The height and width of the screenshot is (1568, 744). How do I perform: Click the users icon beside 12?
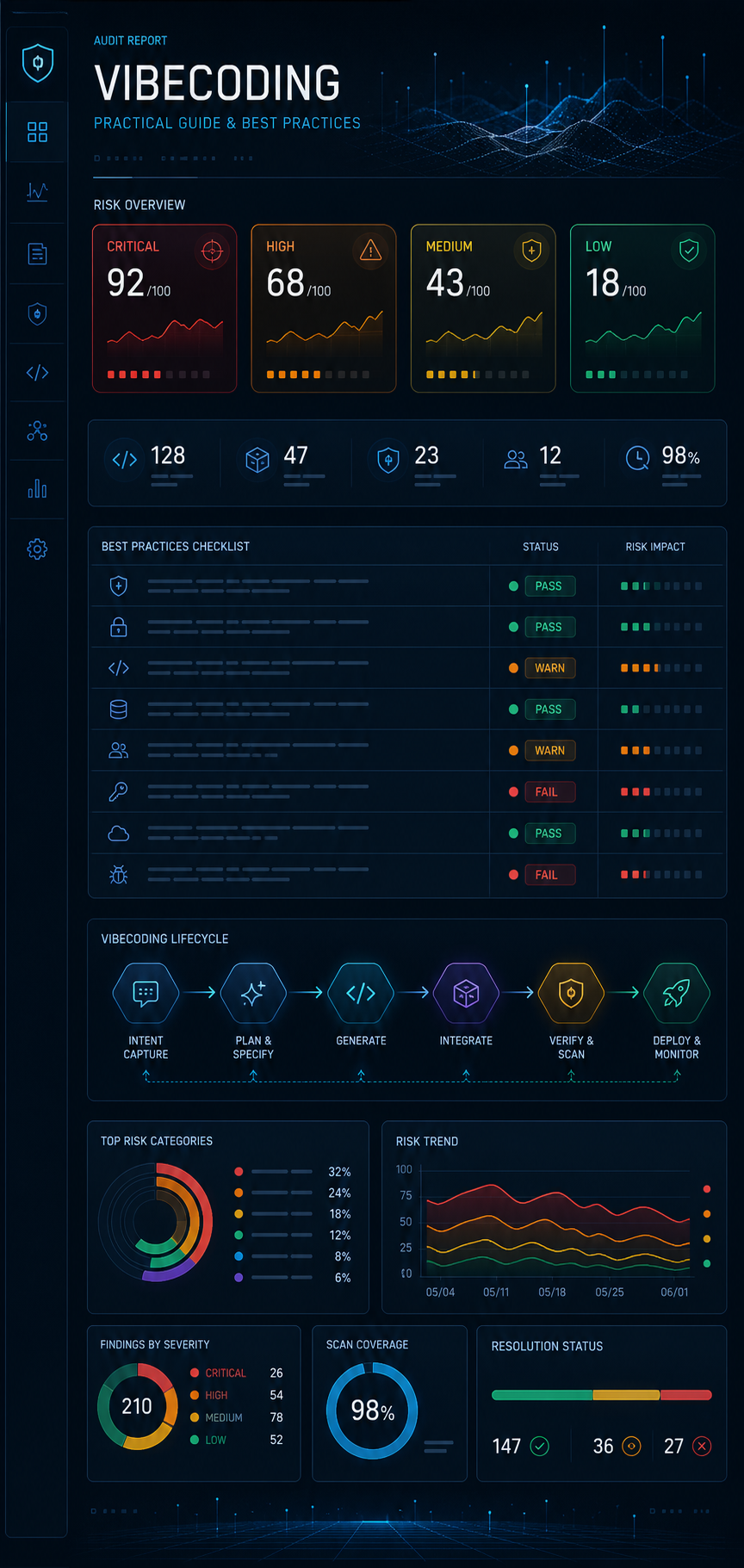point(516,460)
